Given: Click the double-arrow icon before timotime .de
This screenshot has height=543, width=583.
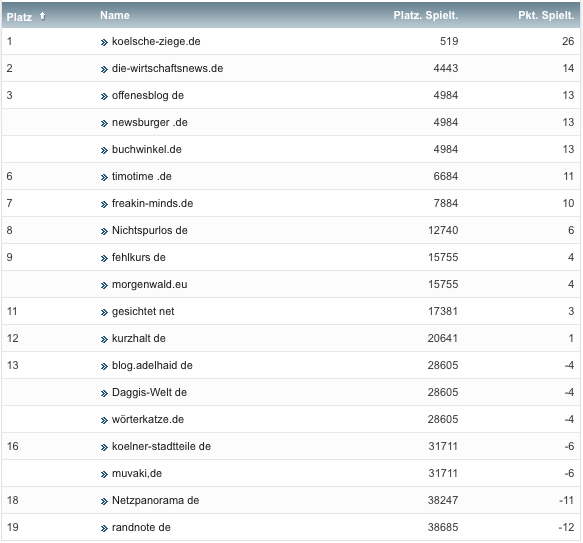Looking at the screenshot, I should pyautogui.click(x=104, y=177).
